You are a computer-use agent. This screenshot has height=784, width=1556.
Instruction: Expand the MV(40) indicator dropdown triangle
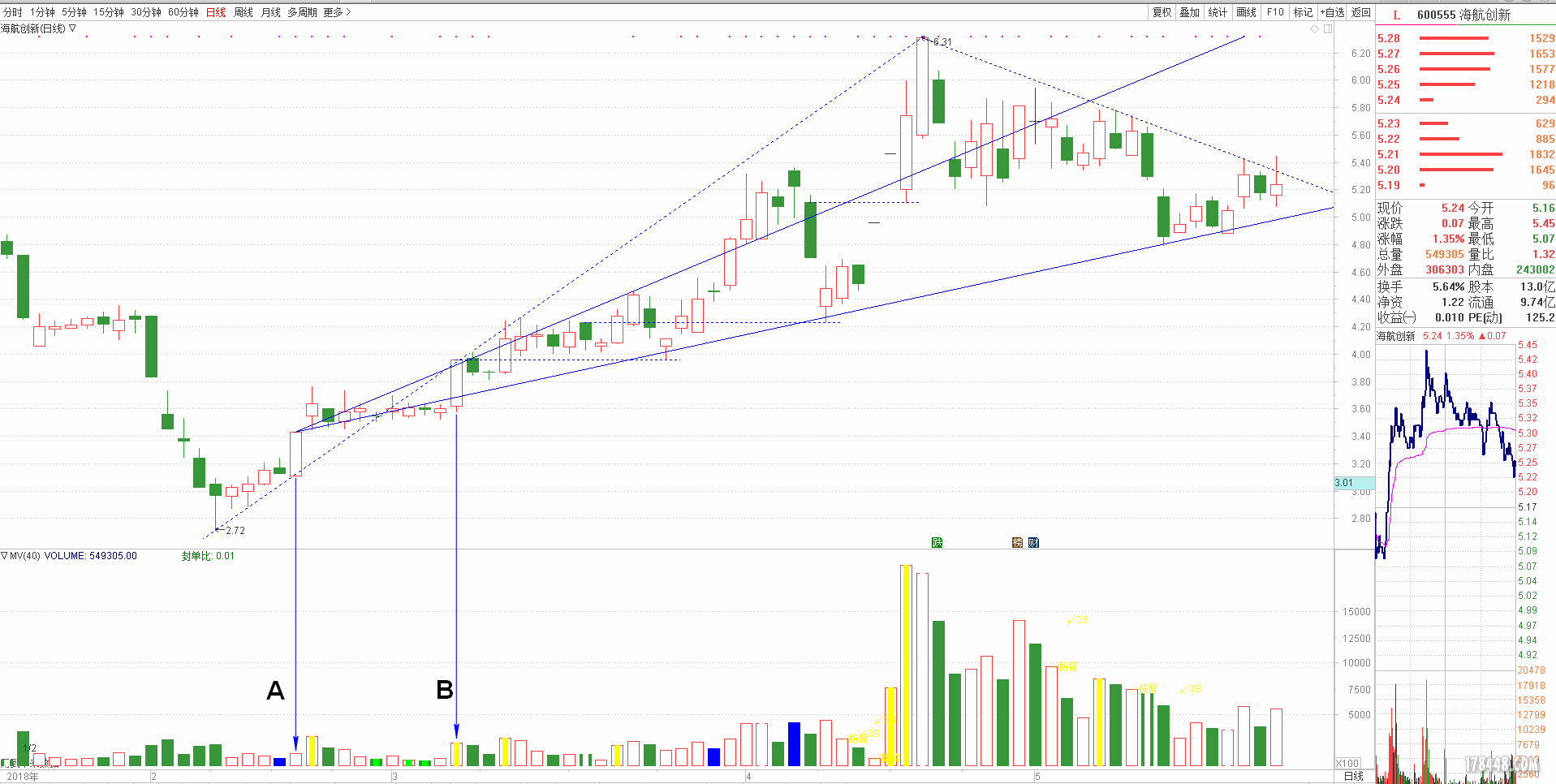pyautogui.click(x=4, y=556)
